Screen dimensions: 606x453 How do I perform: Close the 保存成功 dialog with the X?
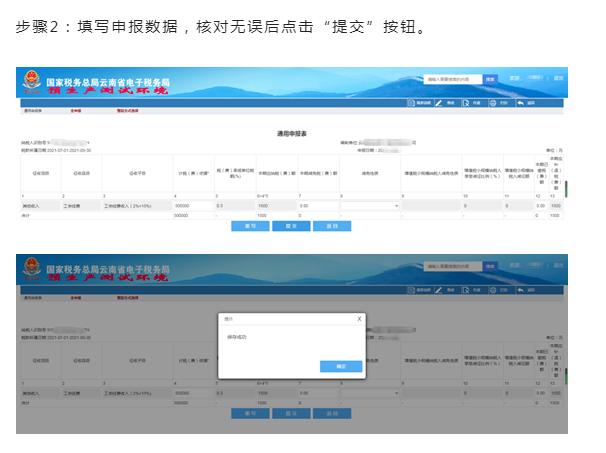pyautogui.click(x=359, y=319)
